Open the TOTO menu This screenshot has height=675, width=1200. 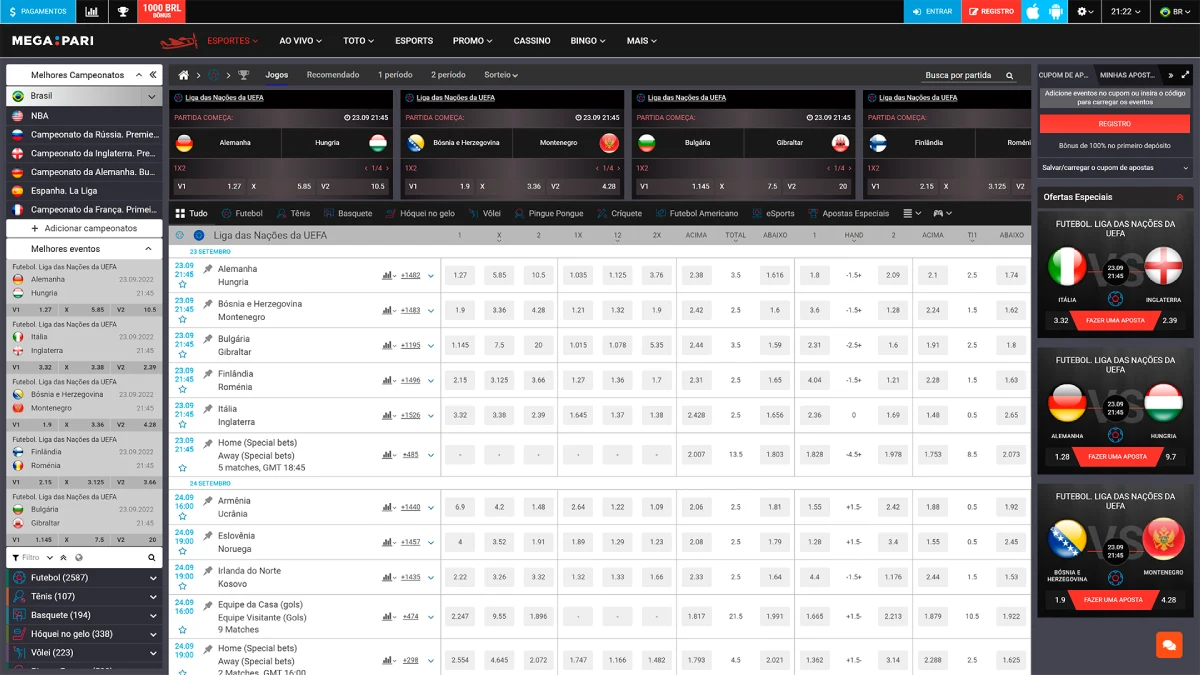358,41
